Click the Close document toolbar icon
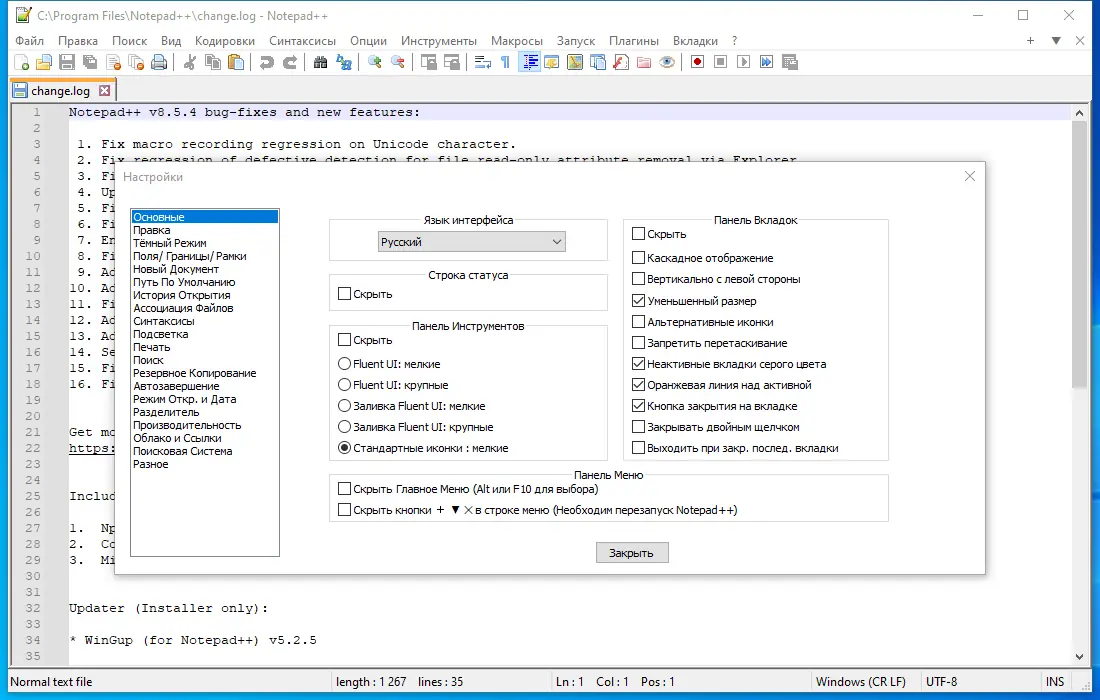This screenshot has height=700, width=1100. [x=113, y=62]
